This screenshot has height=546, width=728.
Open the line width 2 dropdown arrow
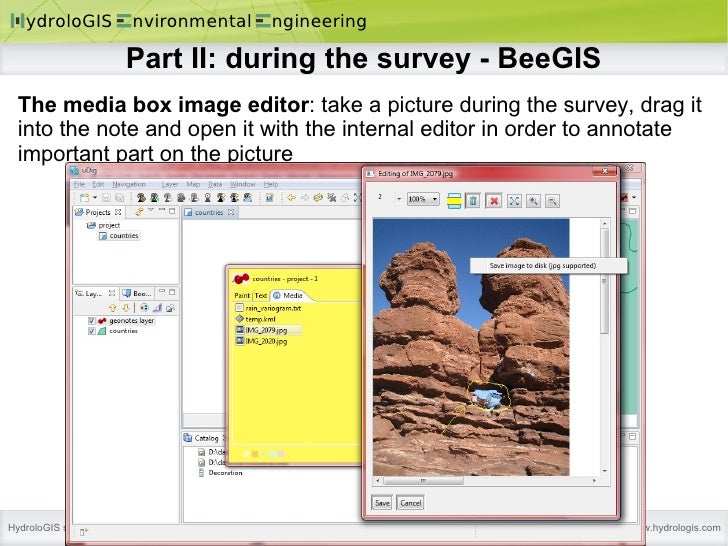pos(399,199)
